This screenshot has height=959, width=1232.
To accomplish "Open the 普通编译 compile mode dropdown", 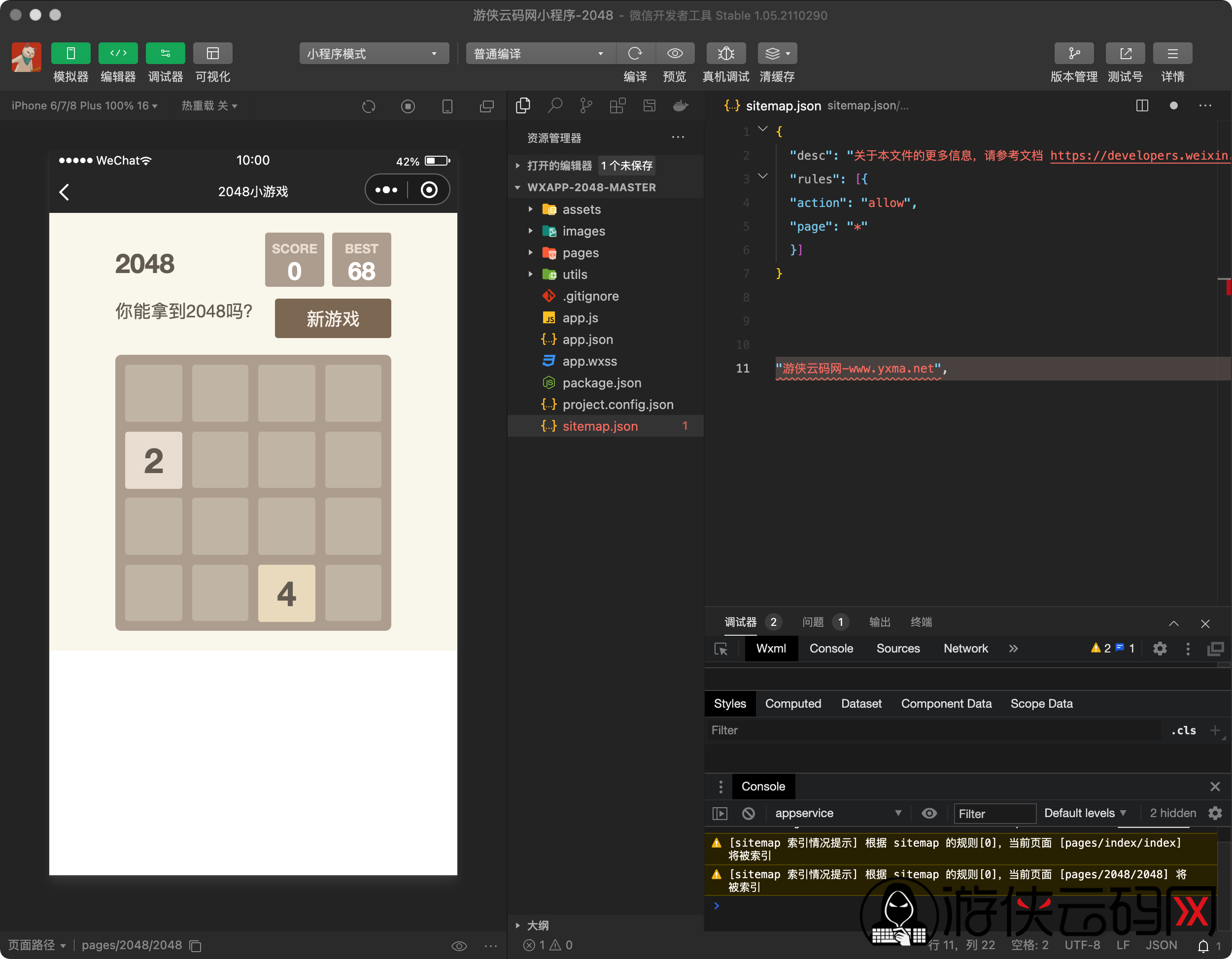I will pyautogui.click(x=541, y=54).
